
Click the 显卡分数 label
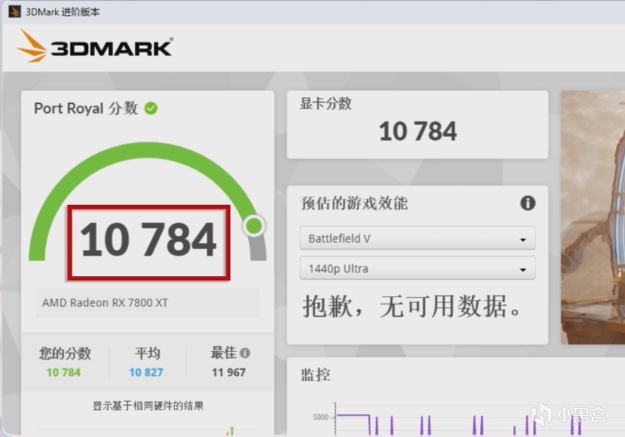(326, 104)
